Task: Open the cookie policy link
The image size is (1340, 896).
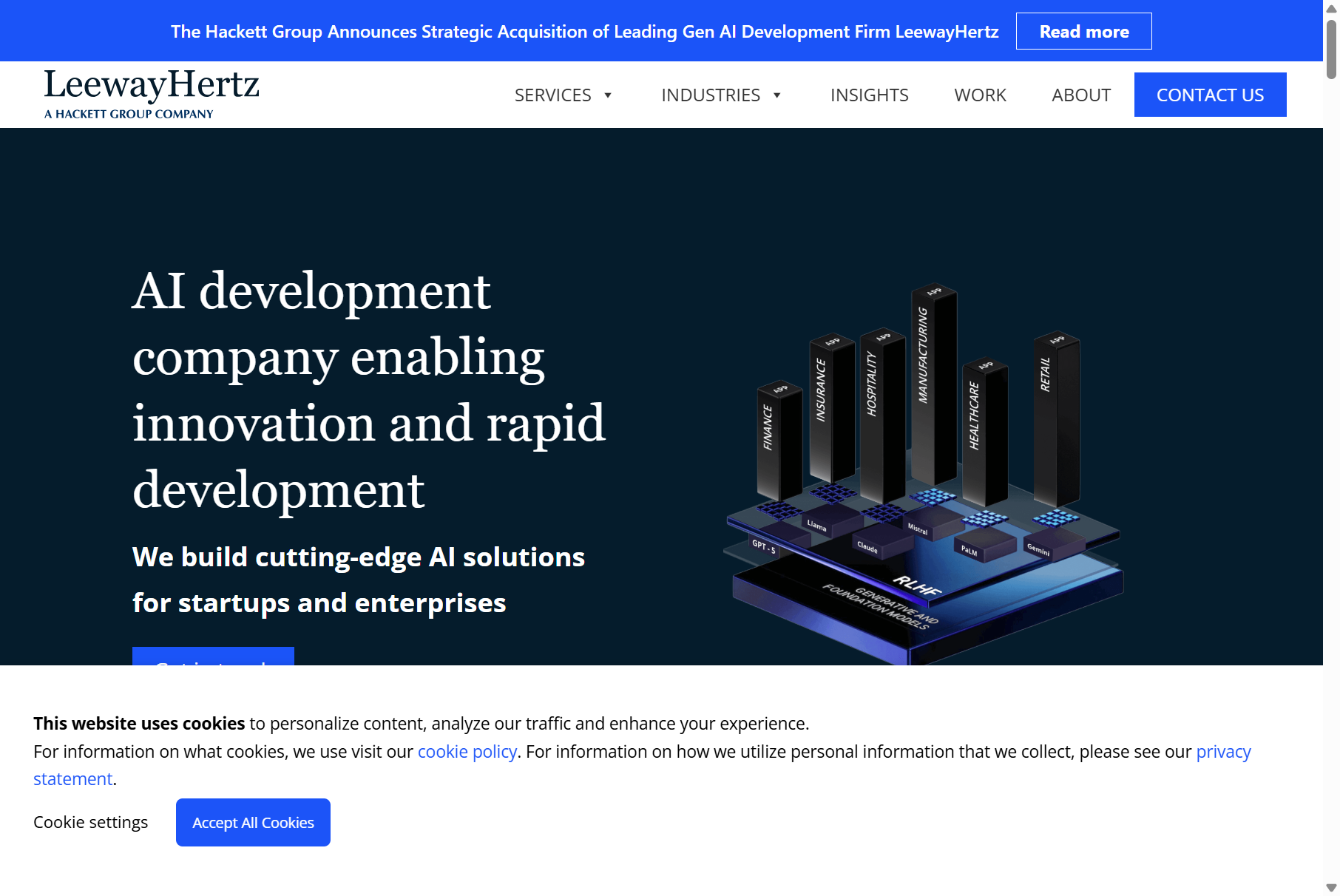Action: (467, 752)
